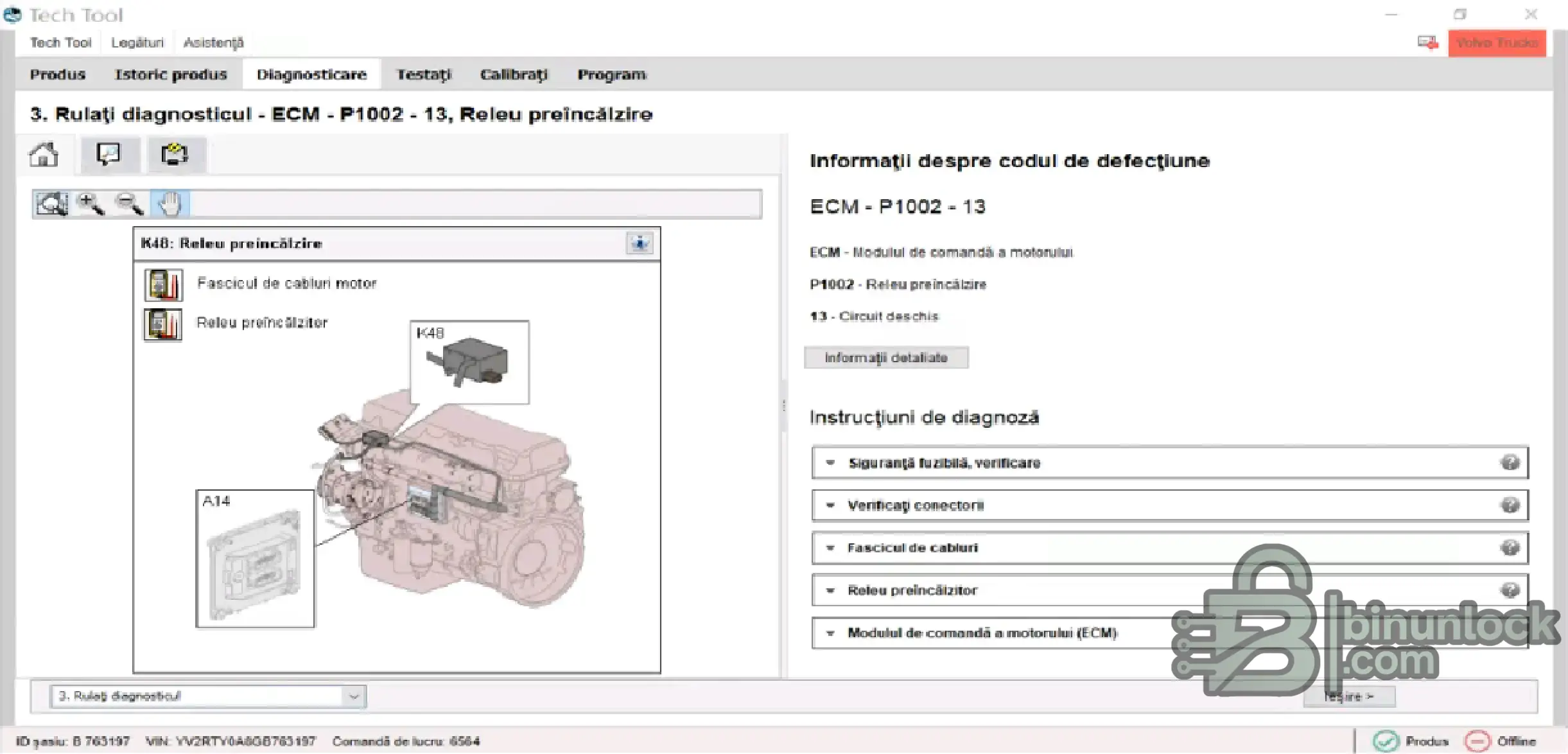Screen dimensions: 1568x754
Task: Show help for Verificați conectorii
Action: coord(1510,505)
